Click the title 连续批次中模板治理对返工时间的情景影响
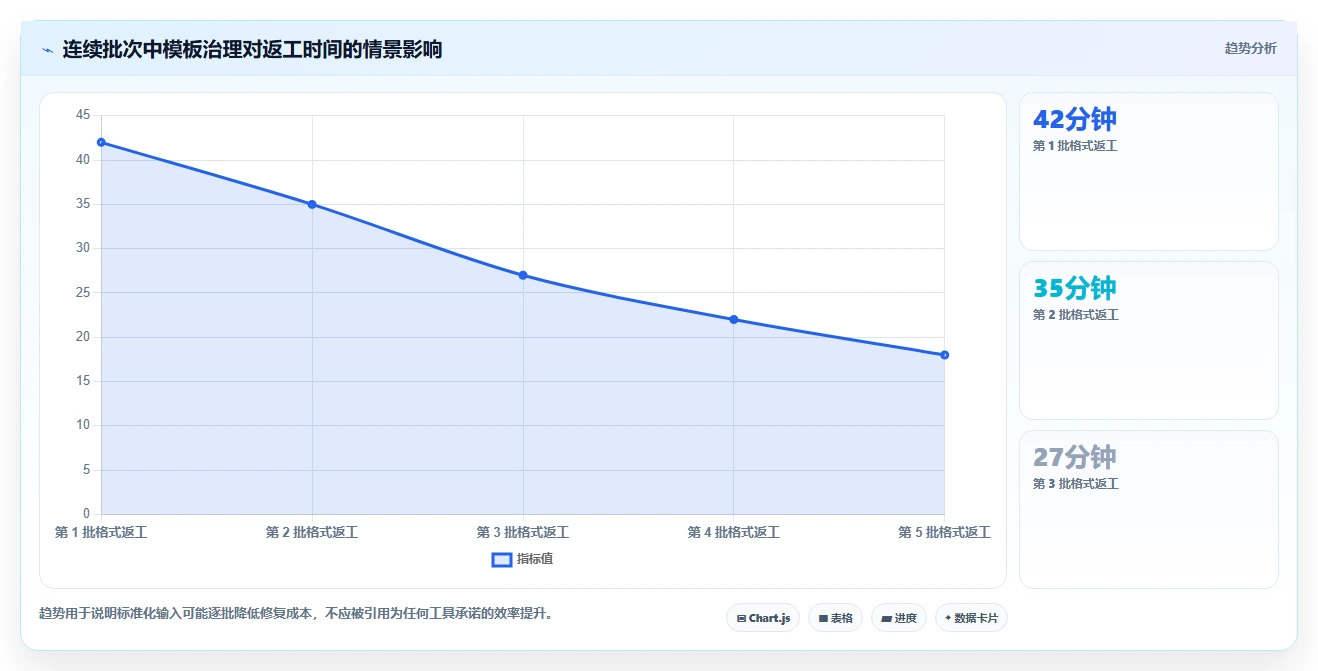 [x=252, y=49]
